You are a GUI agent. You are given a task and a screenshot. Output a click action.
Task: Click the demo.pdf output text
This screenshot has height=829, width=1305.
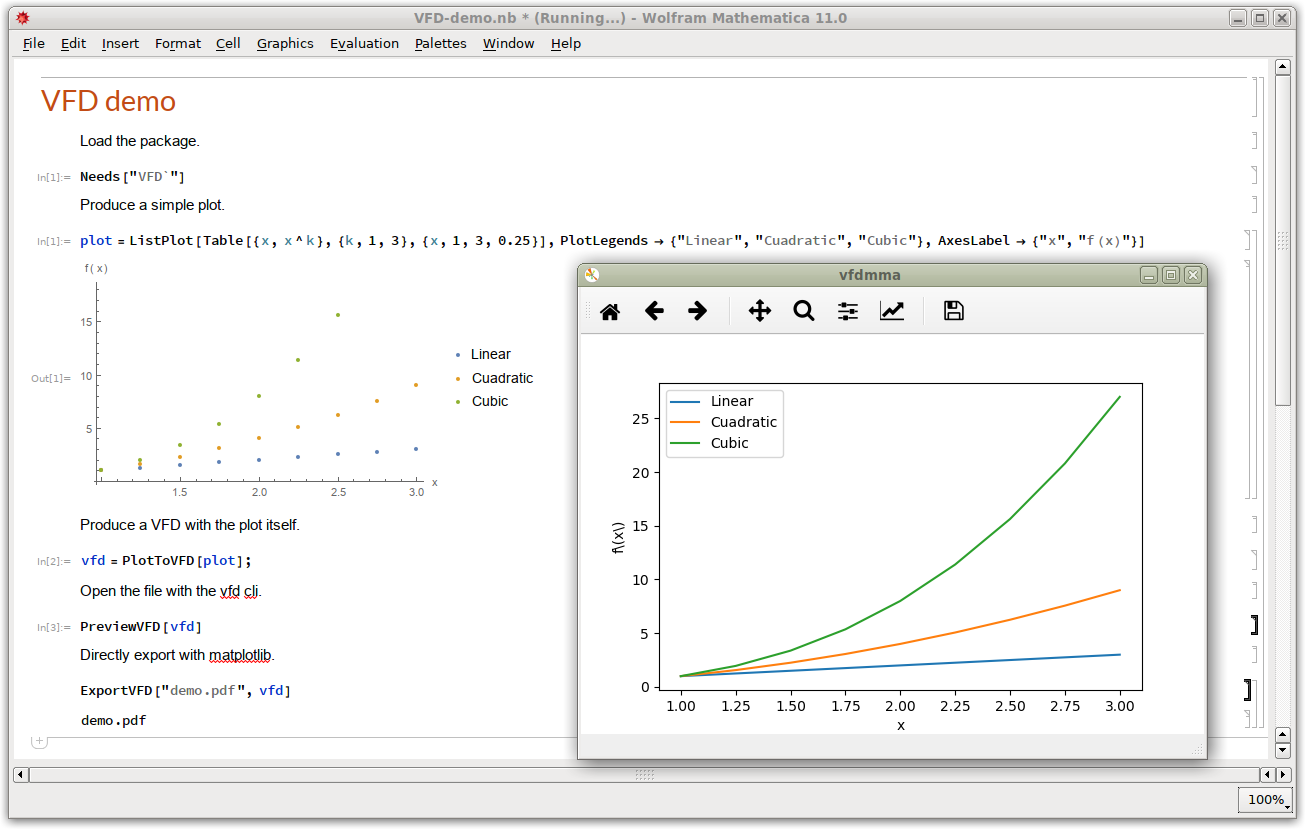[x=114, y=720]
